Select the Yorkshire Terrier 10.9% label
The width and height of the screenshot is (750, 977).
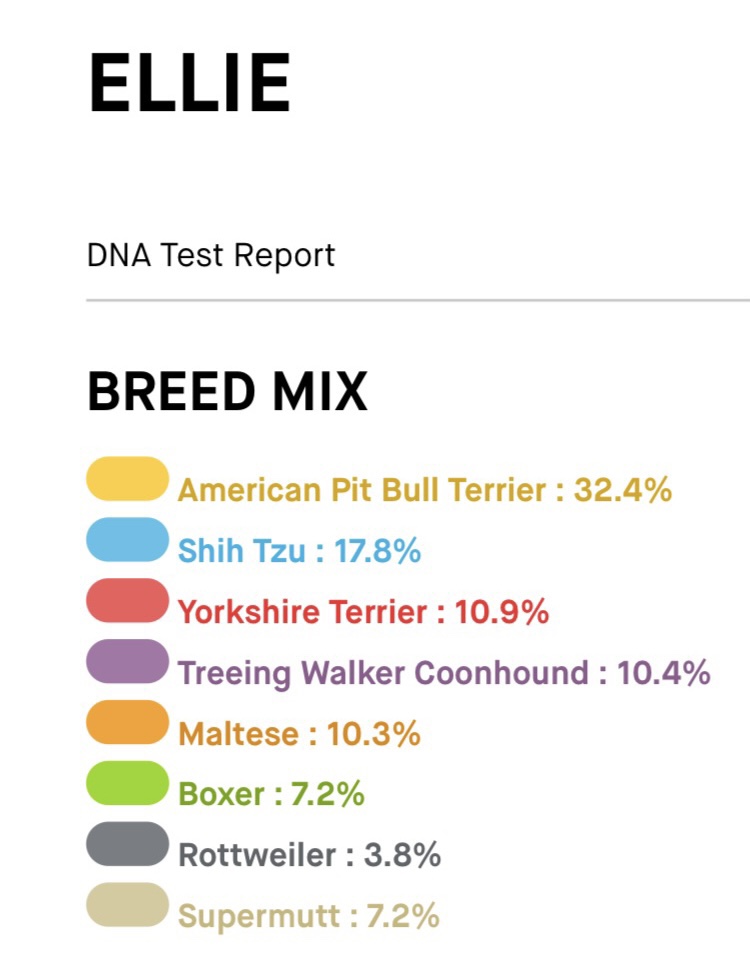(363, 612)
